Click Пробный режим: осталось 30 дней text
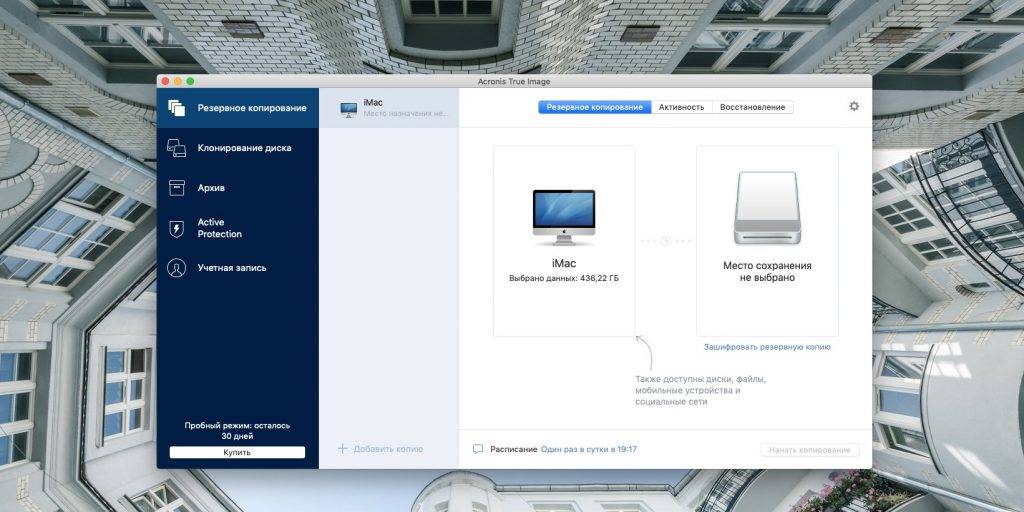This screenshot has width=1024, height=512. click(x=237, y=431)
